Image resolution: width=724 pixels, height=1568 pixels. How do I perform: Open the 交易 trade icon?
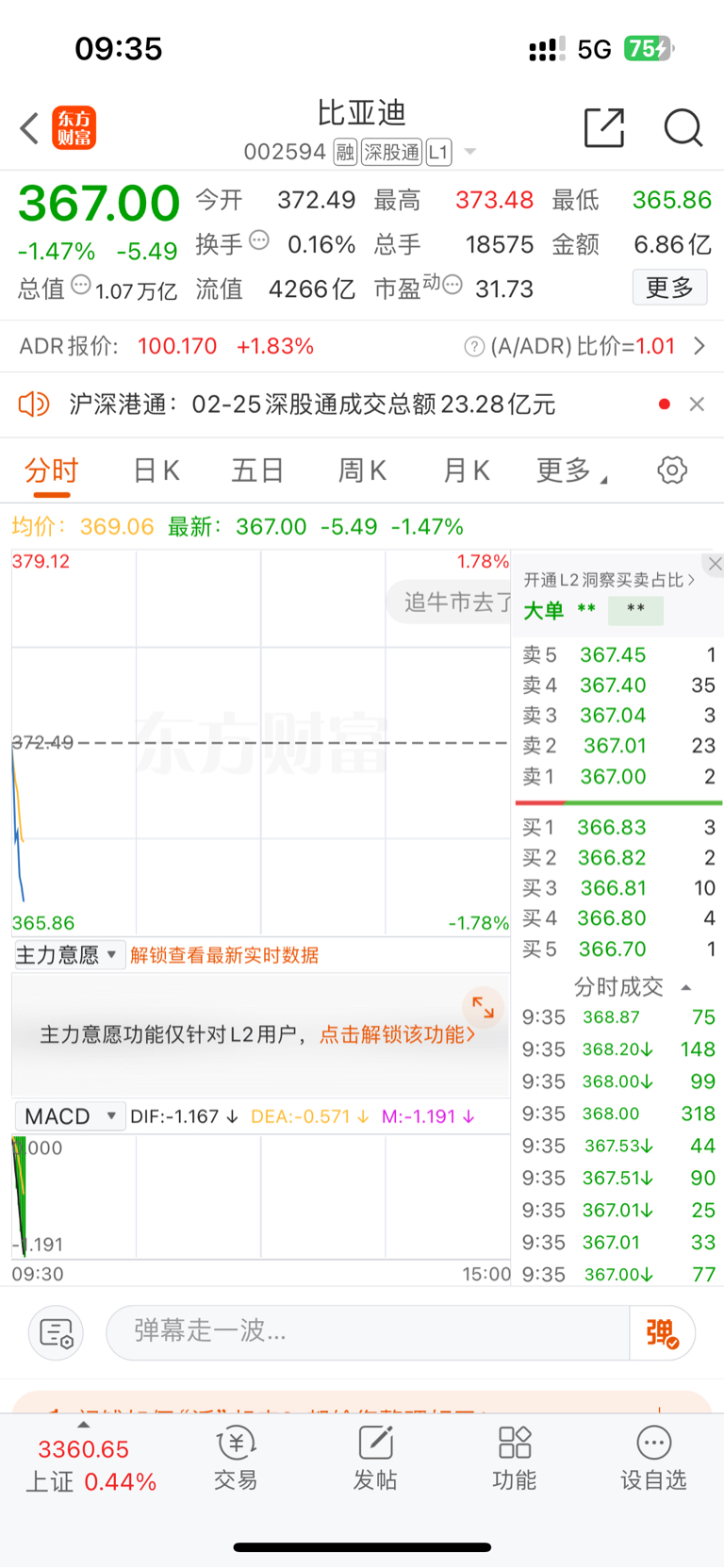pos(236,1459)
